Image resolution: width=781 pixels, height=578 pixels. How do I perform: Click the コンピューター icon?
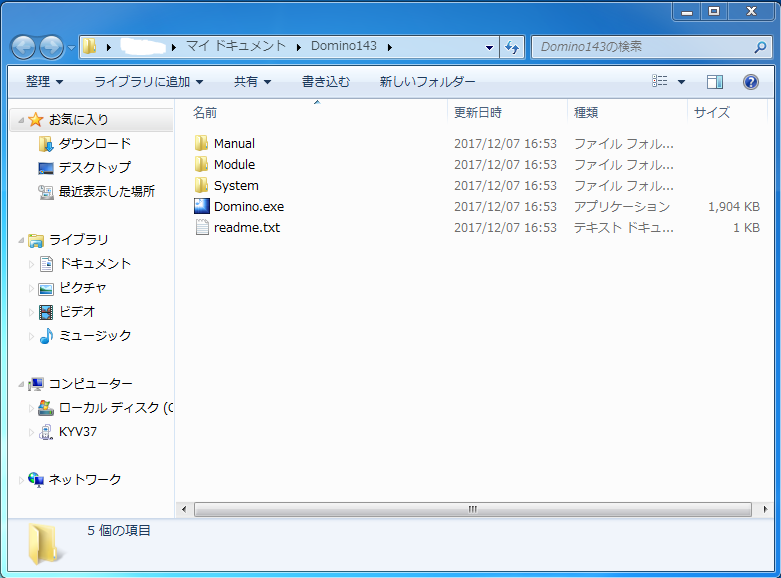click(36, 384)
